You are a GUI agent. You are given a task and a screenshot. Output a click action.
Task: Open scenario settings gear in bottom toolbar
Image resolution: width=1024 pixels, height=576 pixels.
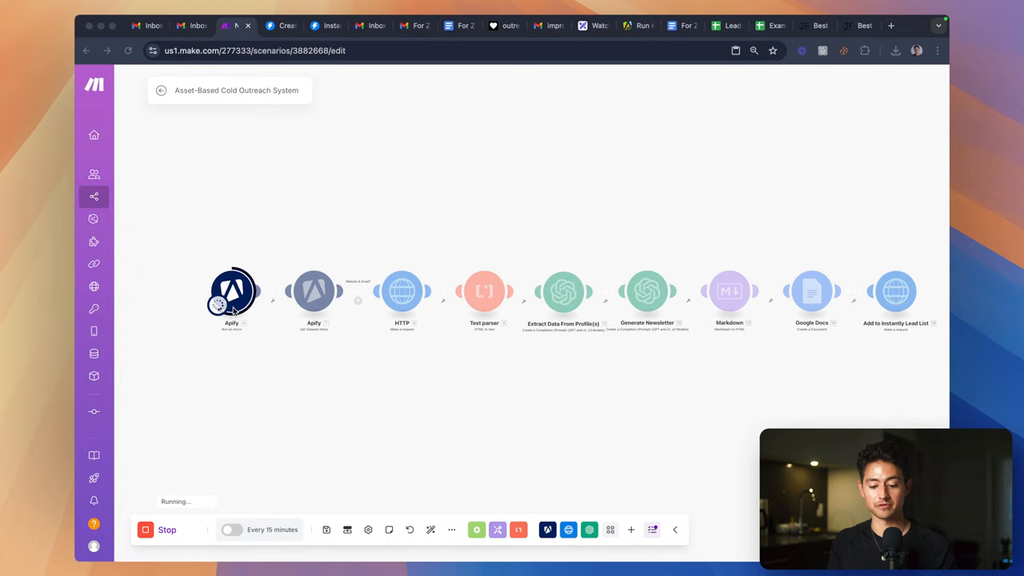[x=368, y=530]
